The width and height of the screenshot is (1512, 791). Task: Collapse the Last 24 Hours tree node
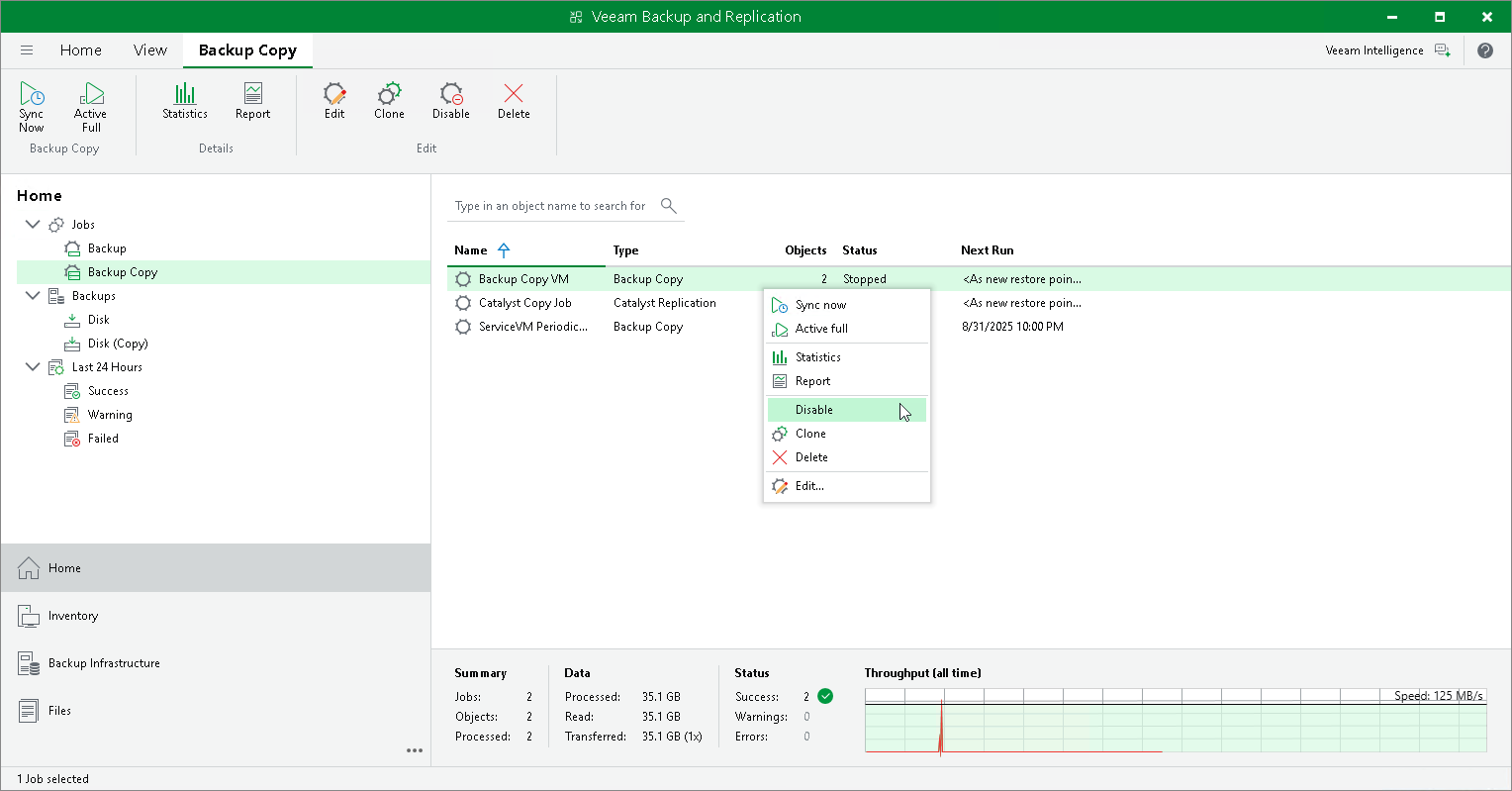33,367
